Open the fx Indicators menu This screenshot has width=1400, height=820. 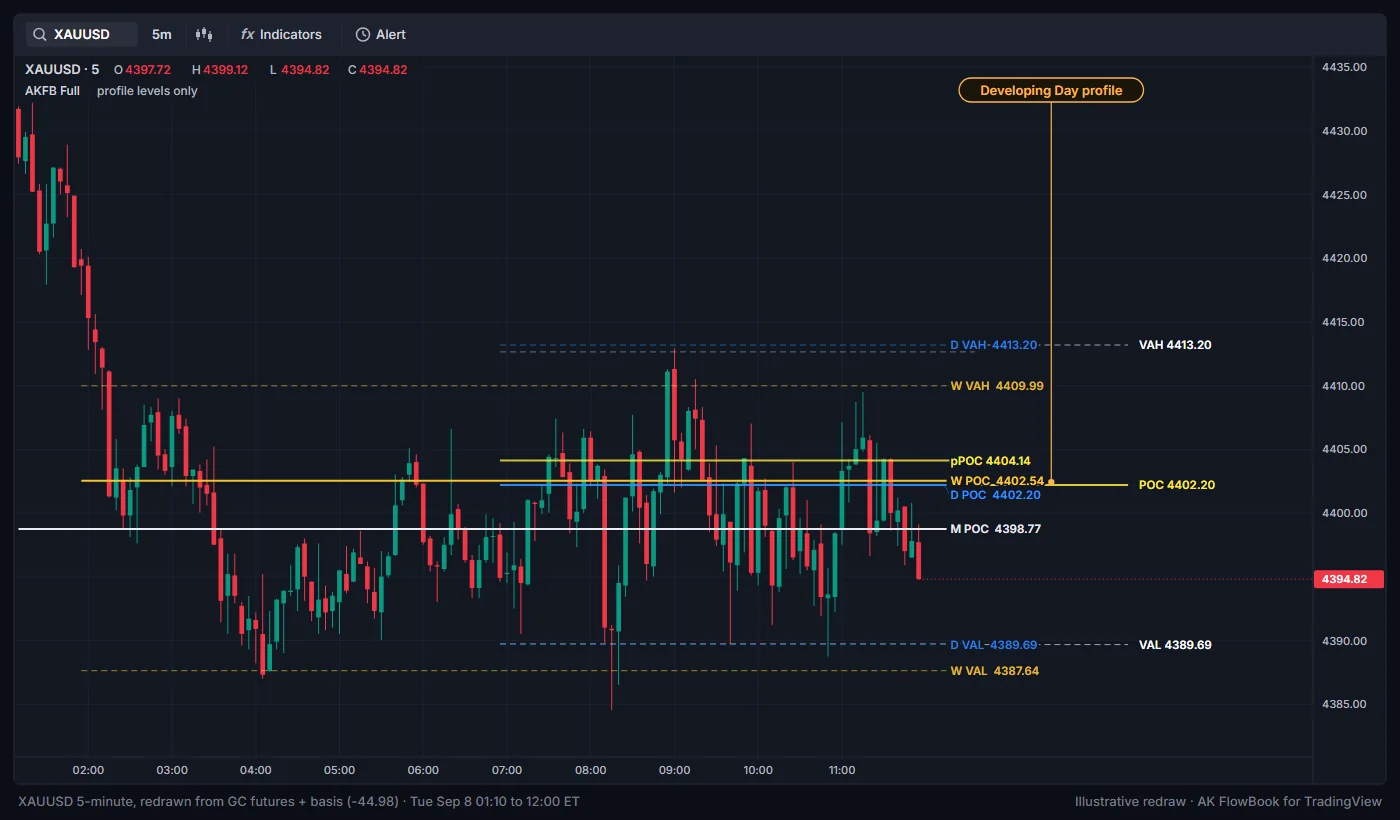click(281, 34)
